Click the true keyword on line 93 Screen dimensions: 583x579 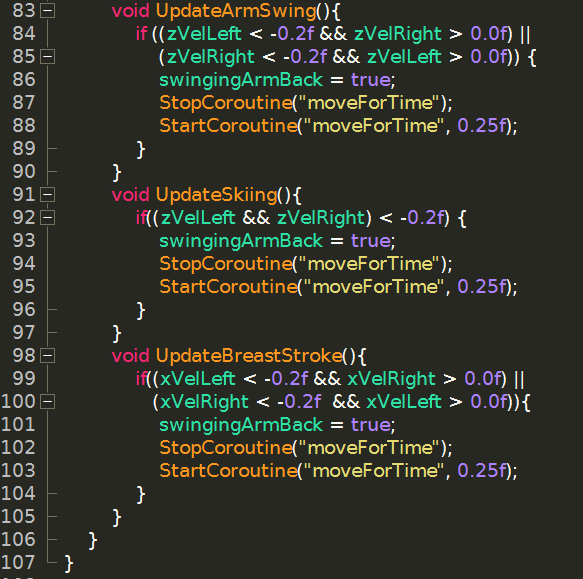tap(371, 241)
